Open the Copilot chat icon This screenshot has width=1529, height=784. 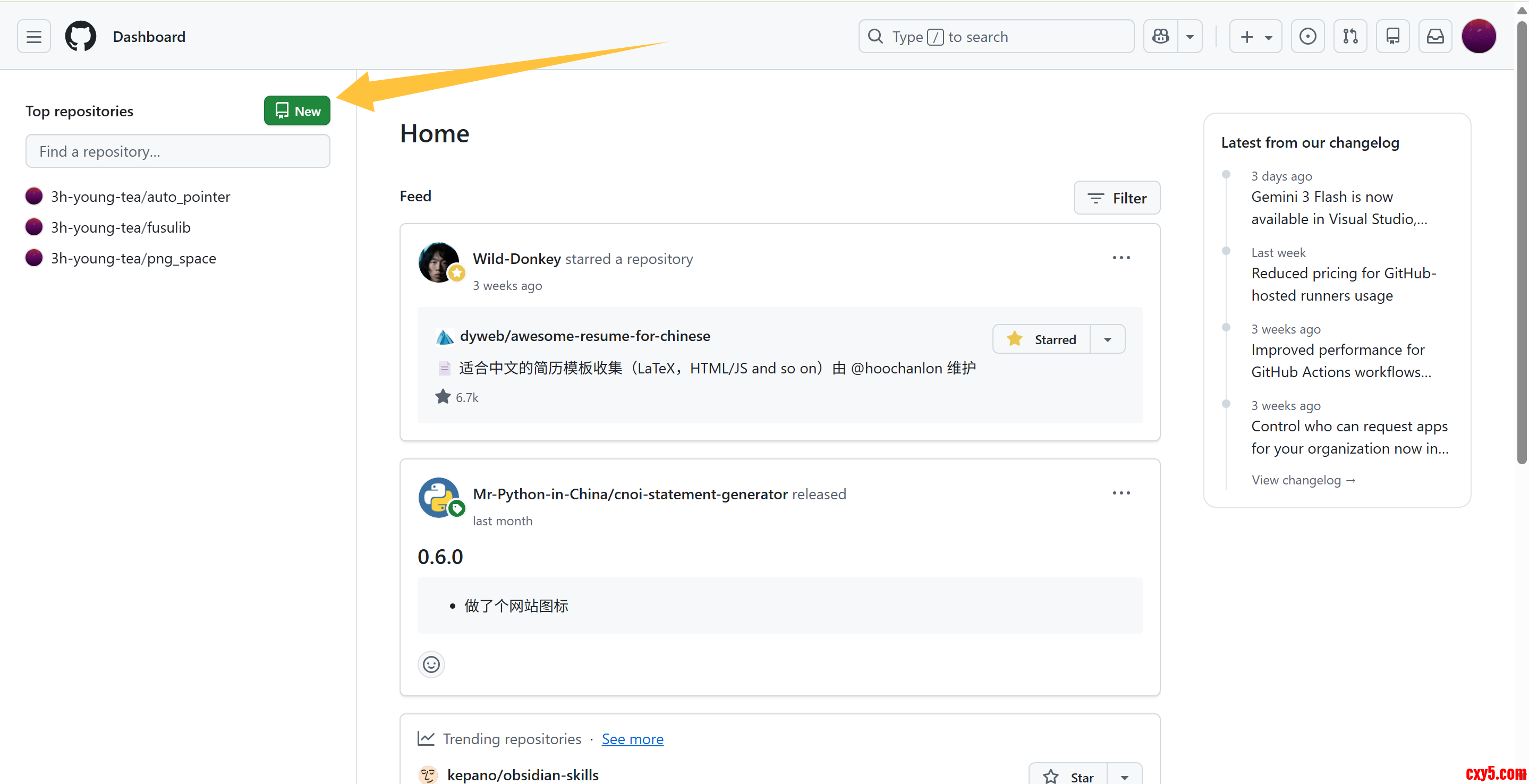(1160, 37)
